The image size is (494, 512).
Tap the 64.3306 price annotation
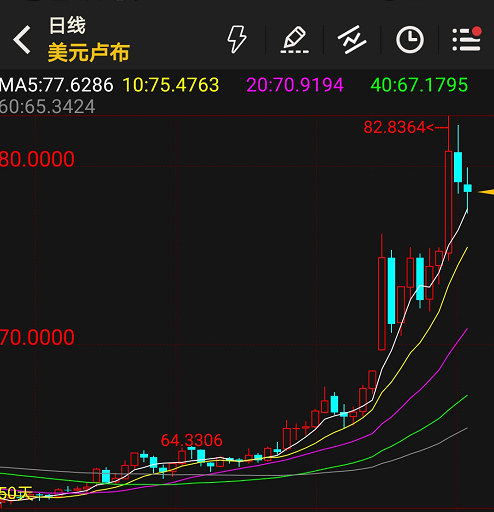(x=191, y=440)
